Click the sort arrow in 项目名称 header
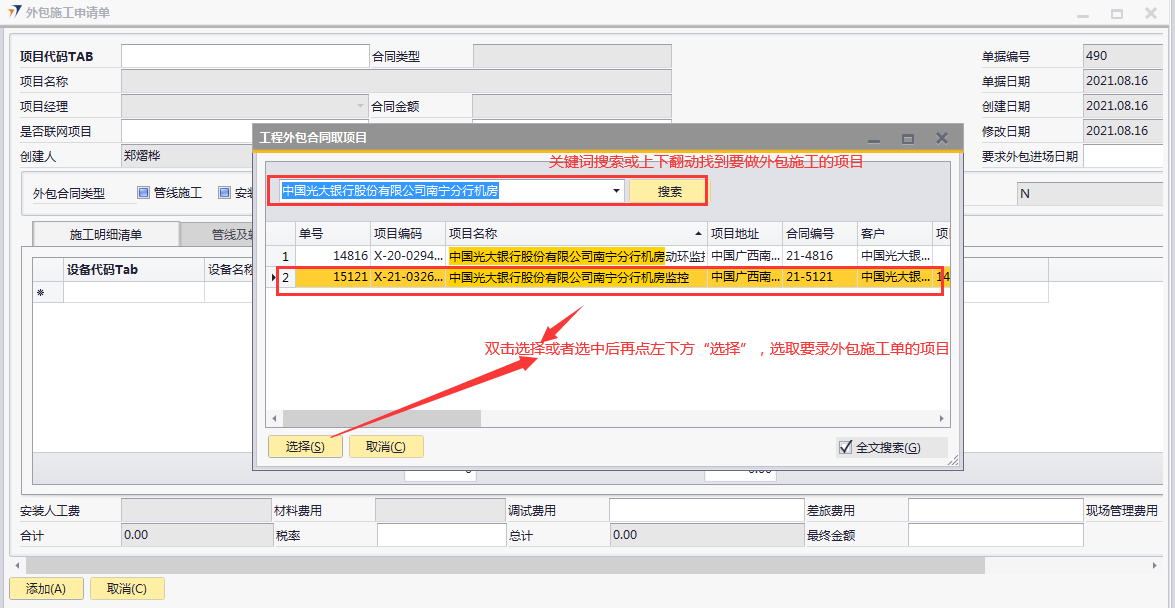Image resolution: width=1175 pixels, height=608 pixels. [698, 233]
